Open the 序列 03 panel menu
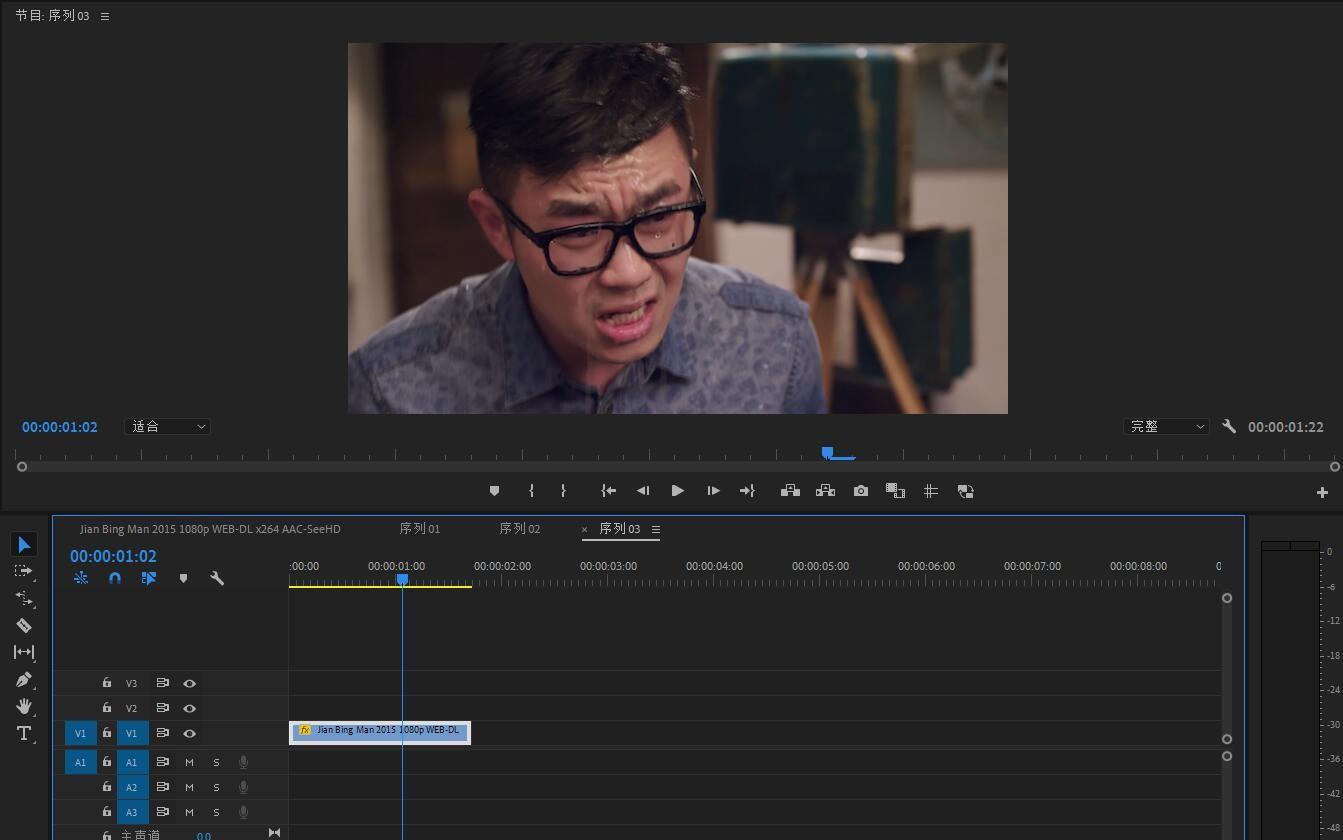This screenshot has height=840, width=1343. pyautogui.click(x=656, y=529)
